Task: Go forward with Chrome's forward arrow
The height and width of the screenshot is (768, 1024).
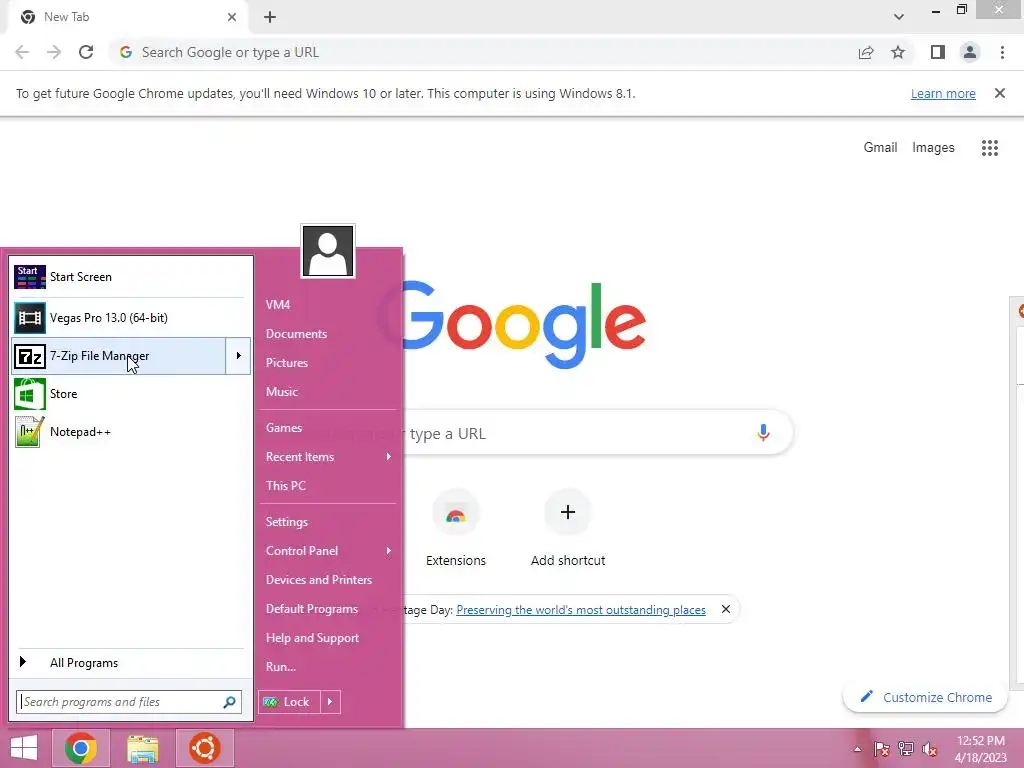Action: pyautogui.click(x=54, y=52)
